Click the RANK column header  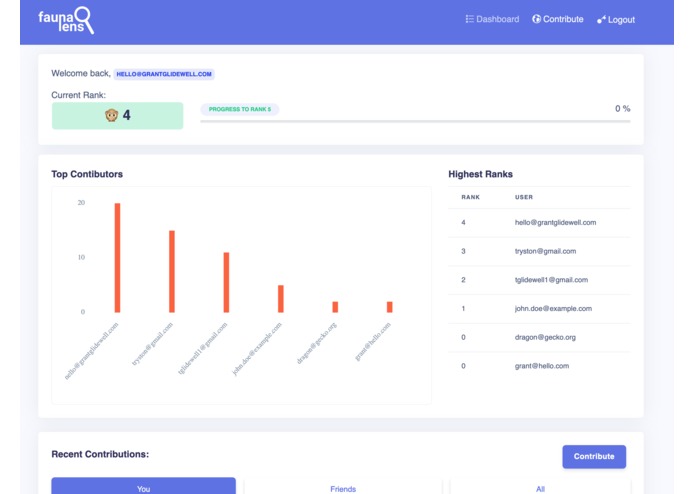tap(470, 197)
